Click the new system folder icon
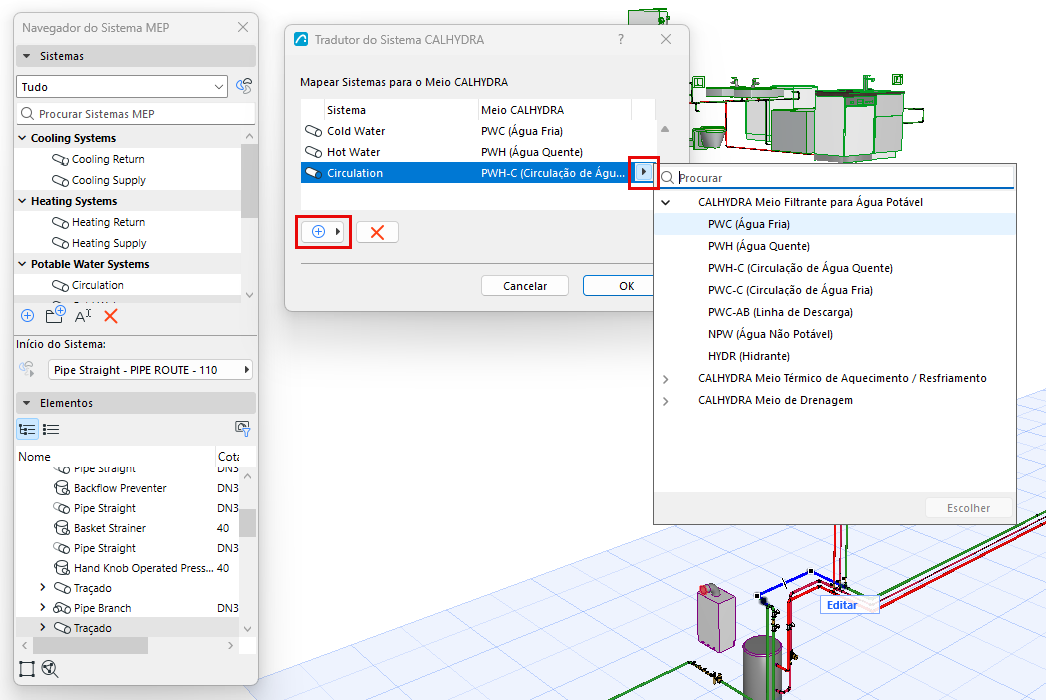 tap(55, 315)
